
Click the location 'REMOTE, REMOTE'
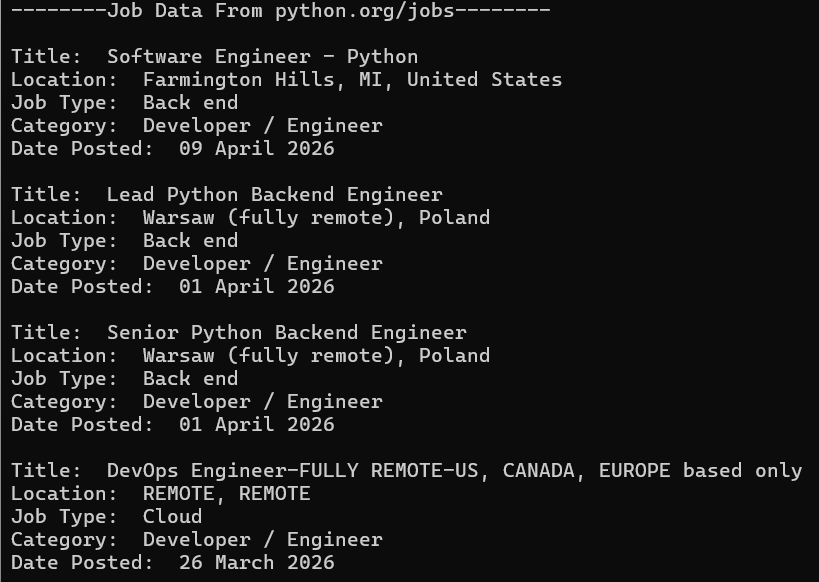pos(227,494)
